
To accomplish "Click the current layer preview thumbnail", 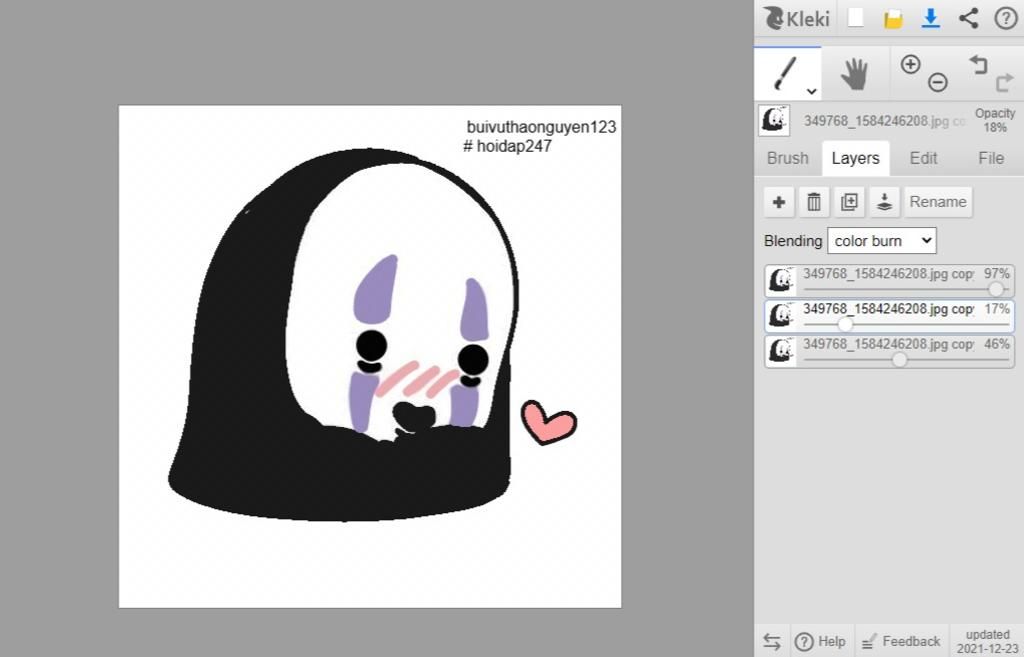I will [774, 120].
